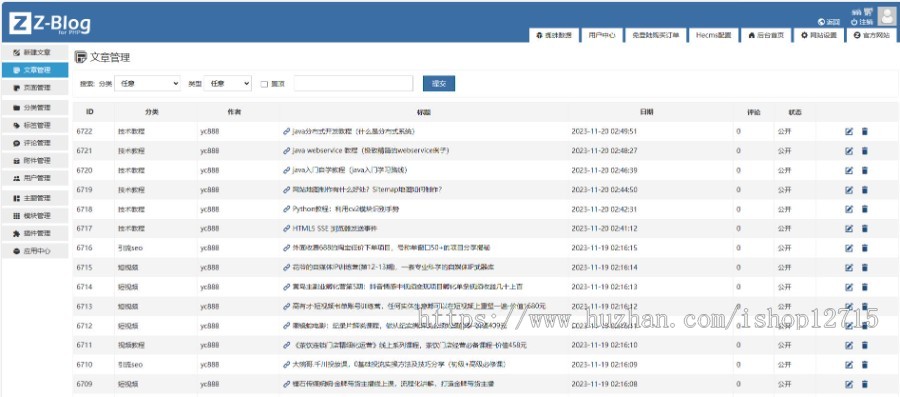Go to 后台首页 top tab
Image resolution: width=900 pixels, height=397 pixels.
766,35
